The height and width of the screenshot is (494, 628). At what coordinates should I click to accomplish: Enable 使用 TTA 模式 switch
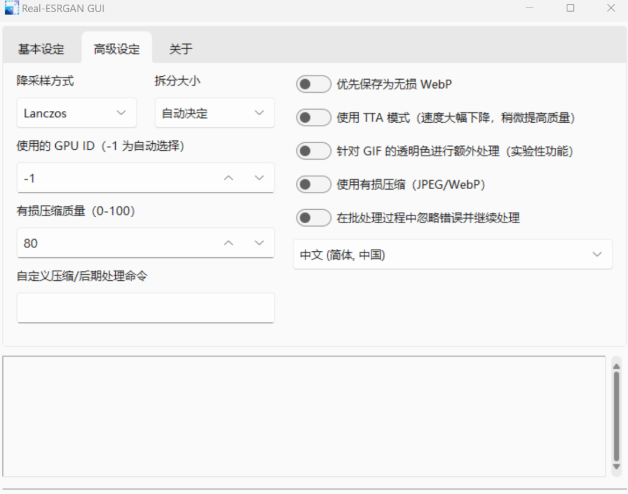314,118
